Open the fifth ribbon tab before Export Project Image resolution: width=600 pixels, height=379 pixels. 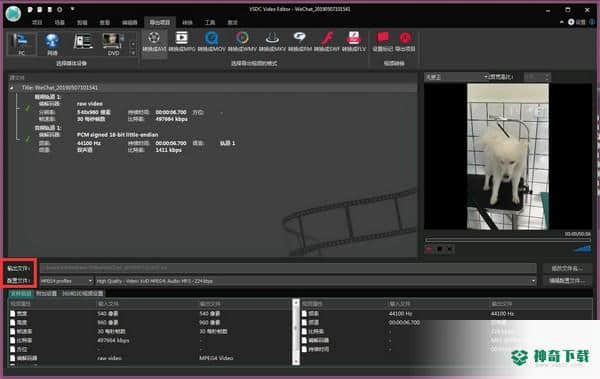click(129, 23)
